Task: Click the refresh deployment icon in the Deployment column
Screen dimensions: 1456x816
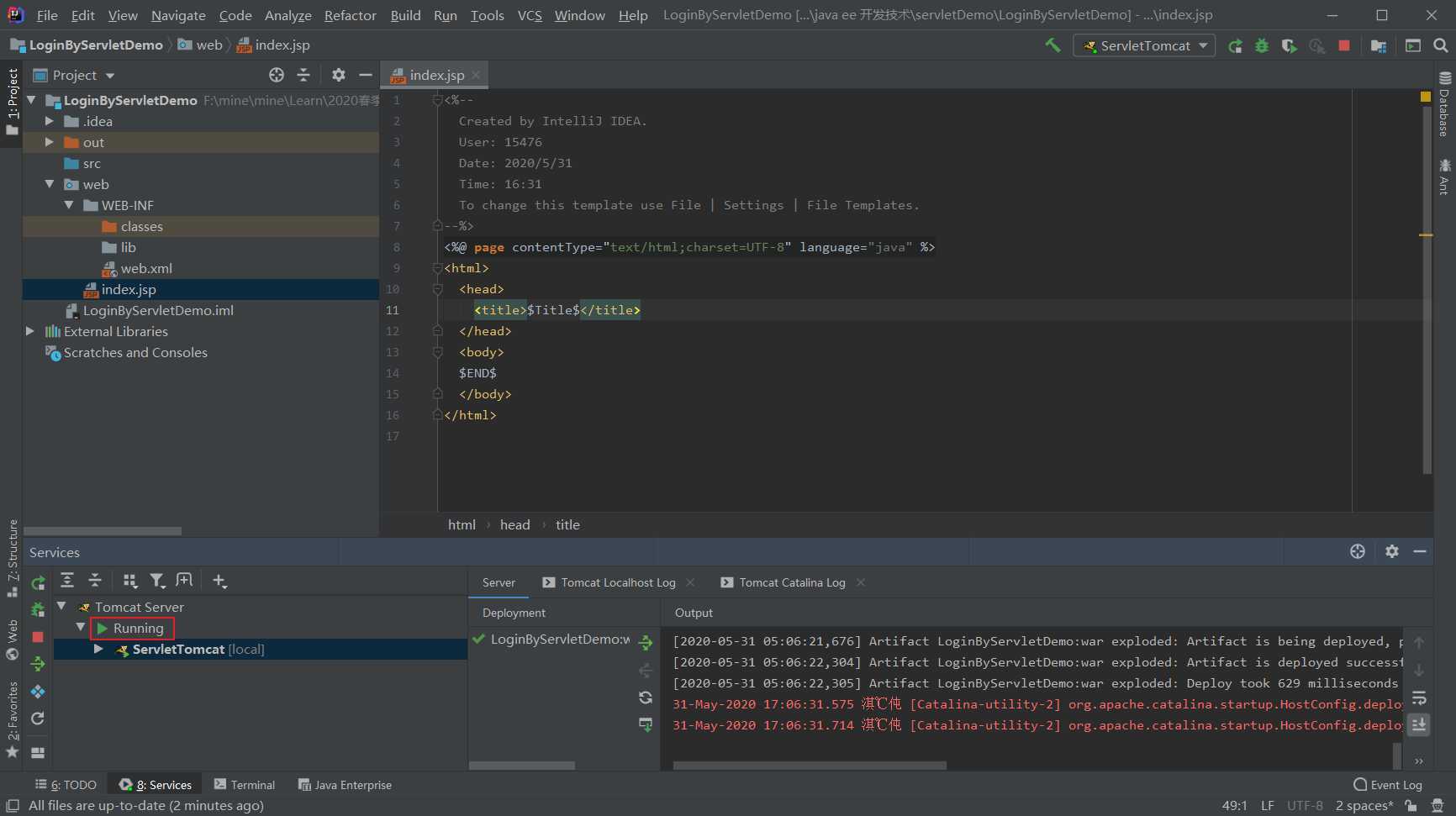Action: (646, 698)
